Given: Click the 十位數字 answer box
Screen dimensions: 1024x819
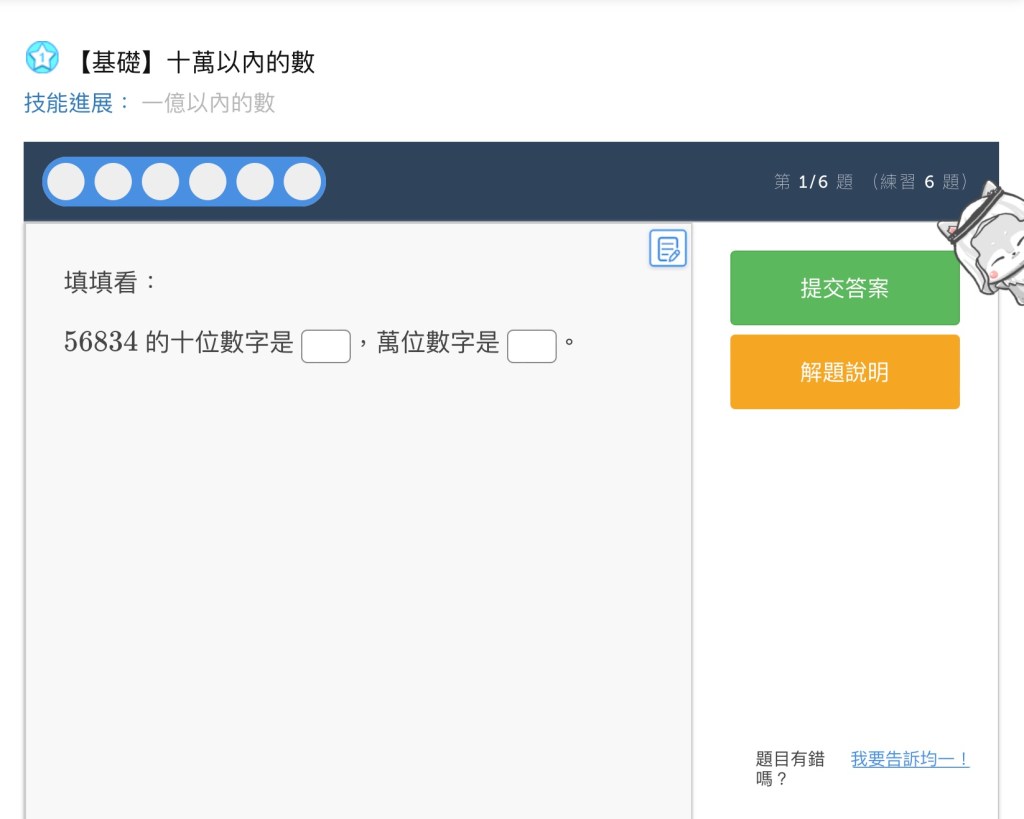Looking at the screenshot, I should coord(326,346).
